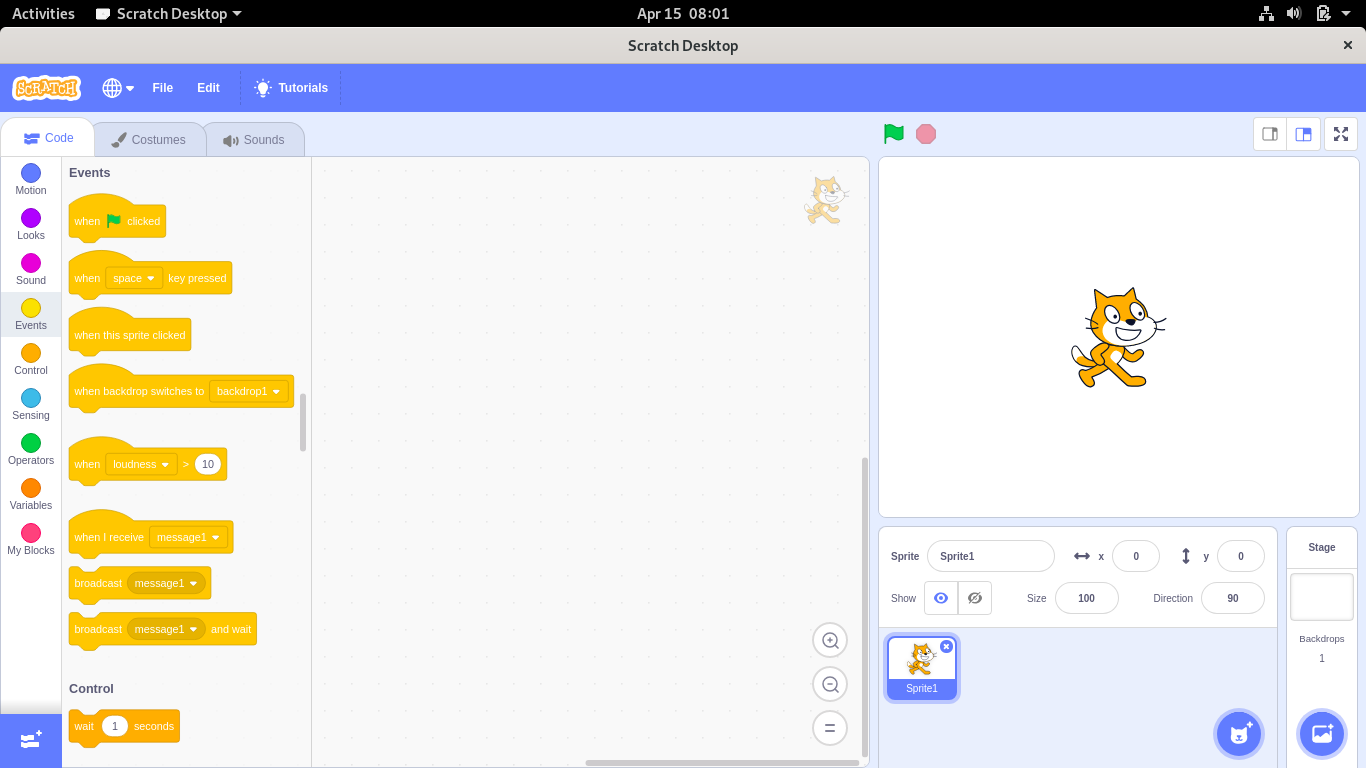Select the Sensing block category
1366x768 pixels.
(31, 405)
